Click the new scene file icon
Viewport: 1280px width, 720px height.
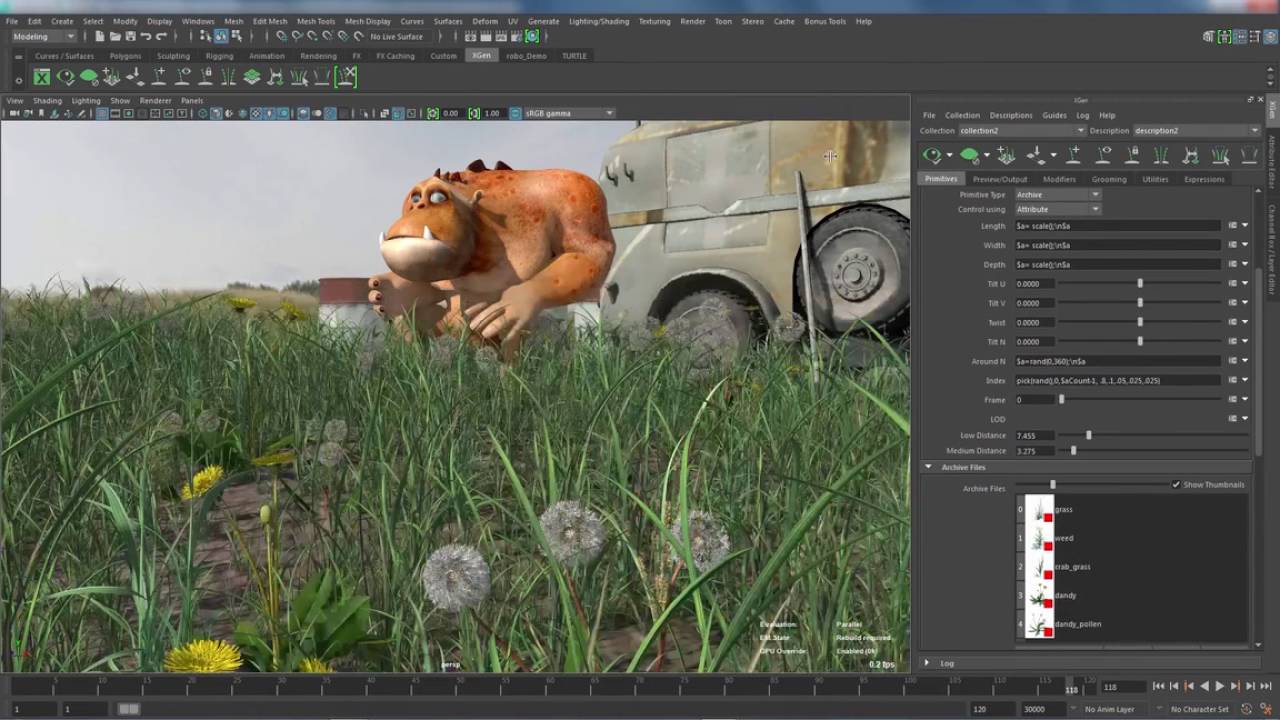pyautogui.click(x=100, y=37)
